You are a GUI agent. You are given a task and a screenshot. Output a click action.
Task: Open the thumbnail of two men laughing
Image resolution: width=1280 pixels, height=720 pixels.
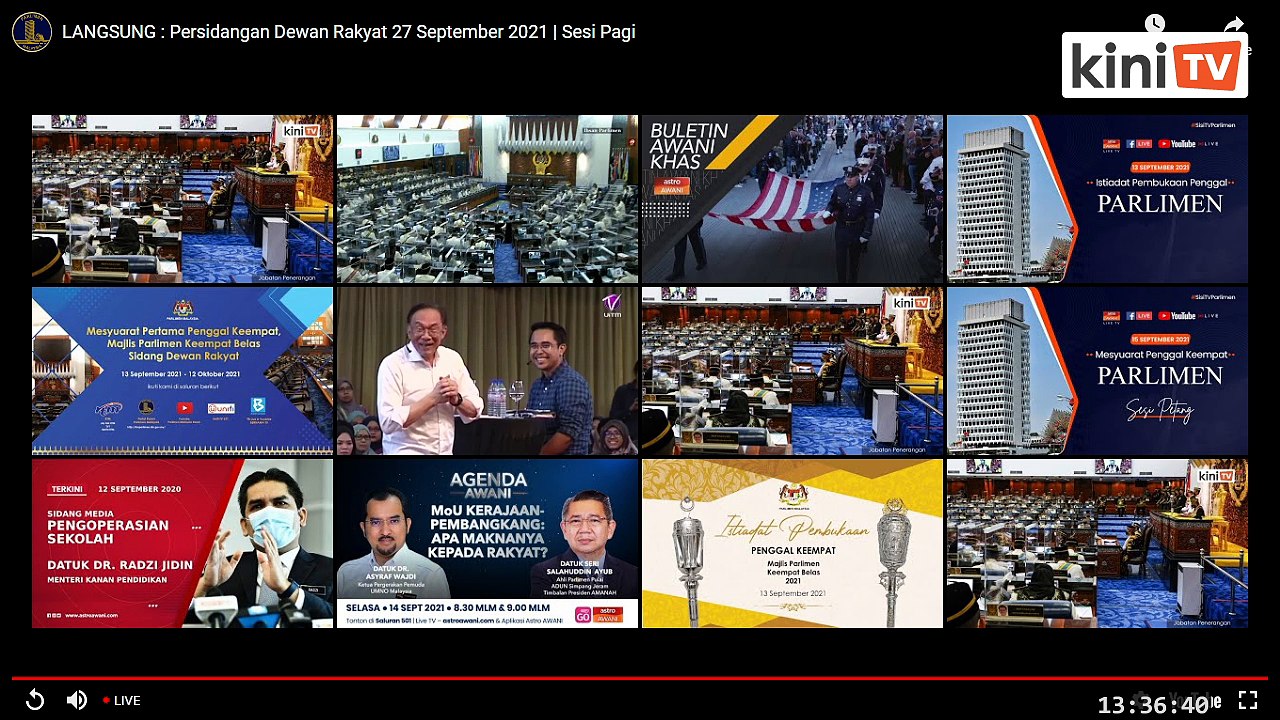tap(487, 371)
